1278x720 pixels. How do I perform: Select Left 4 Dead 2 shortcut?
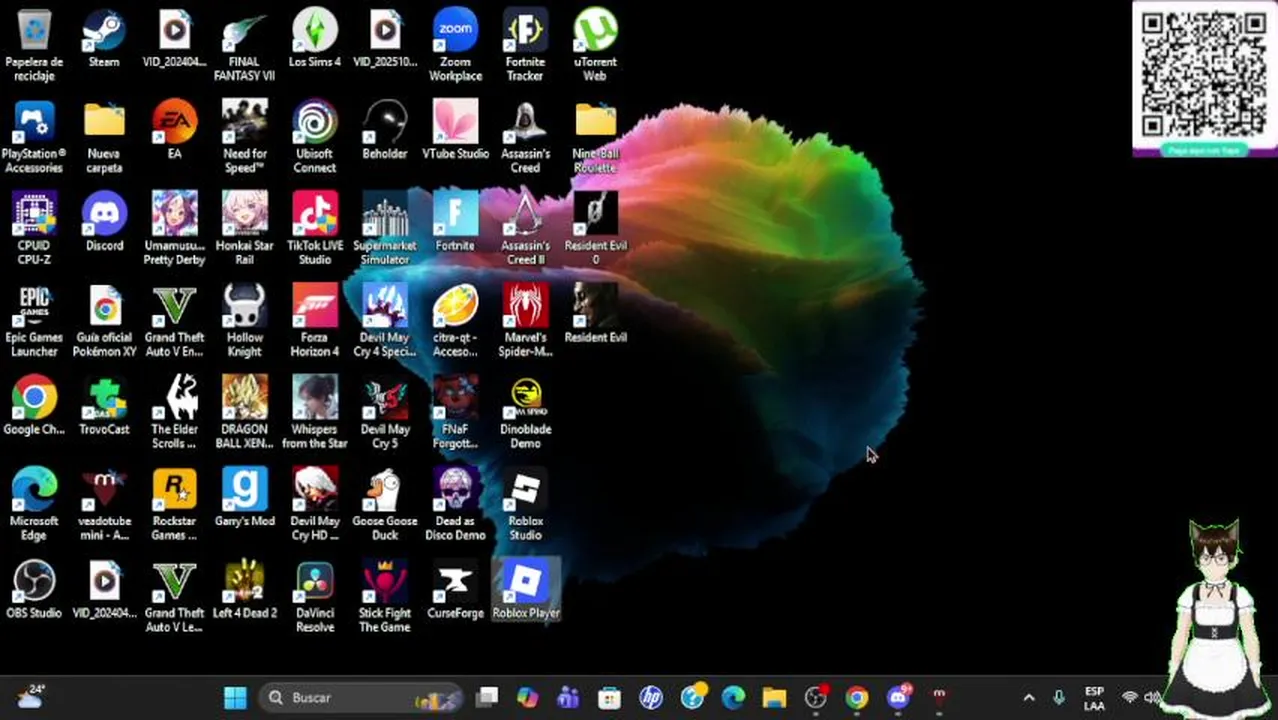pyautogui.click(x=244, y=591)
